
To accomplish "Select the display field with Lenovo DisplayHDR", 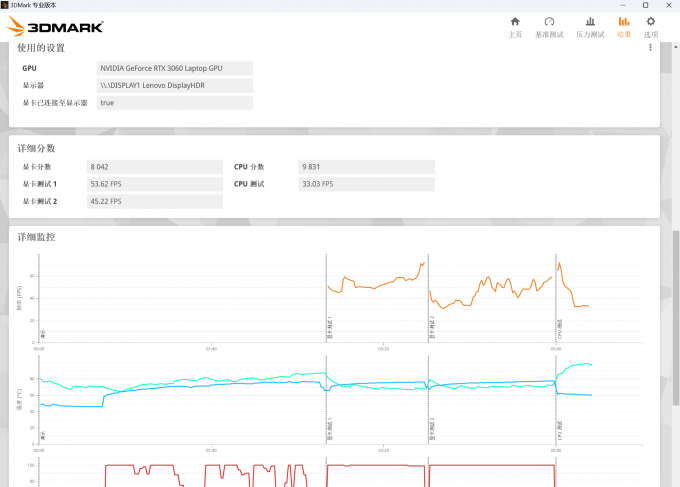I will coord(175,85).
